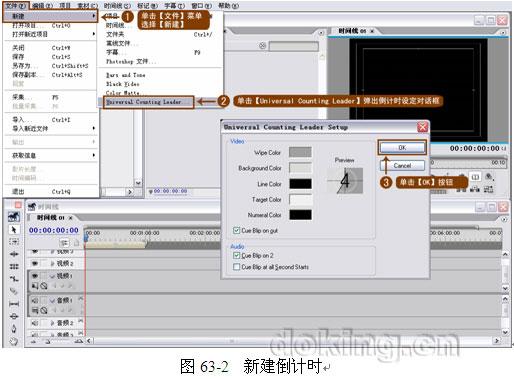Open the timeline panel menu button
This screenshot has width=514, height=379.
504,219
